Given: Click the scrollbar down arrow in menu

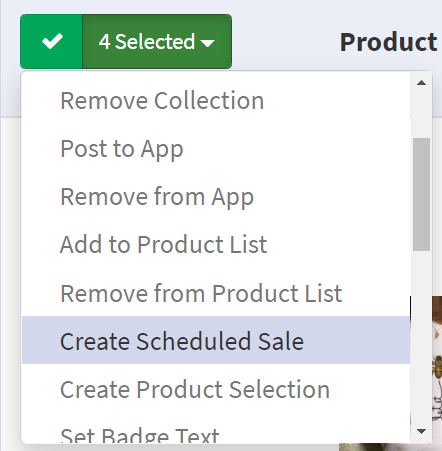Looking at the screenshot, I should (x=421, y=431).
